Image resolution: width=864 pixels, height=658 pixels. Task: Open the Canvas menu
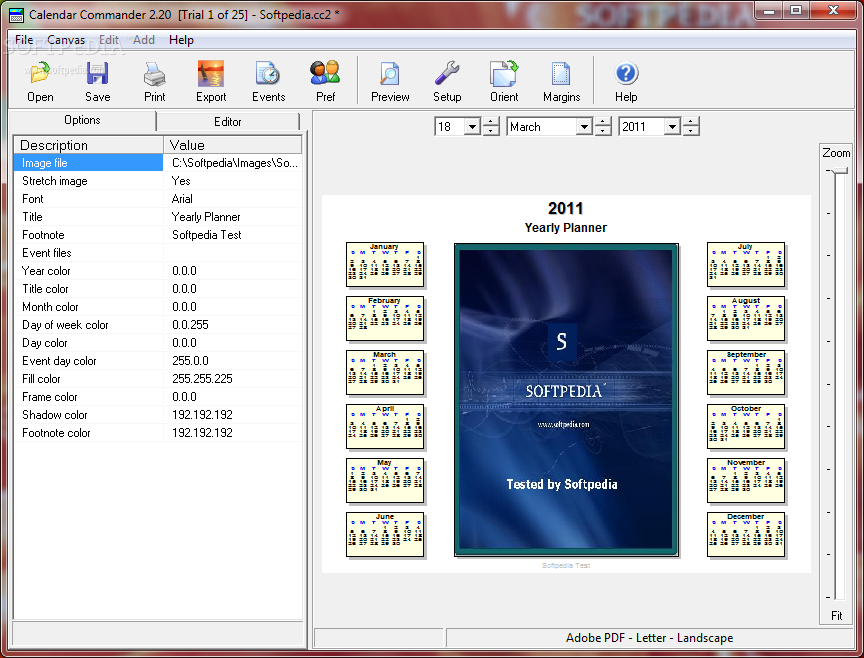tap(66, 40)
